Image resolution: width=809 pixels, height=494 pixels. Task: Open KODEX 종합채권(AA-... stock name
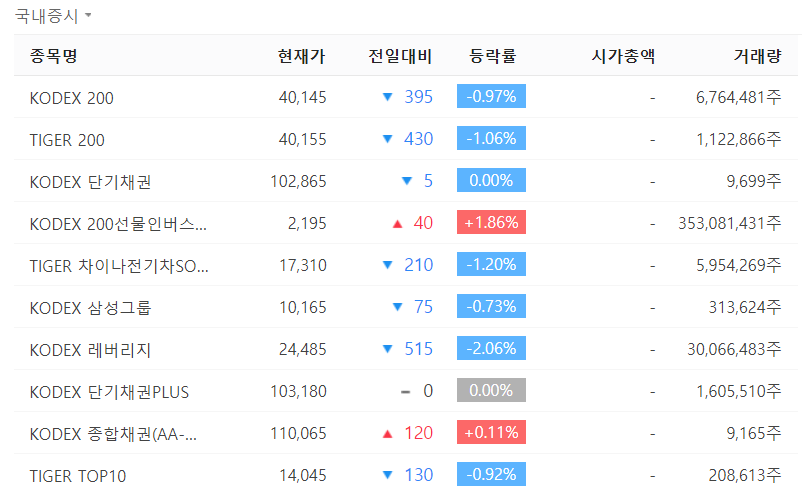tap(113, 434)
